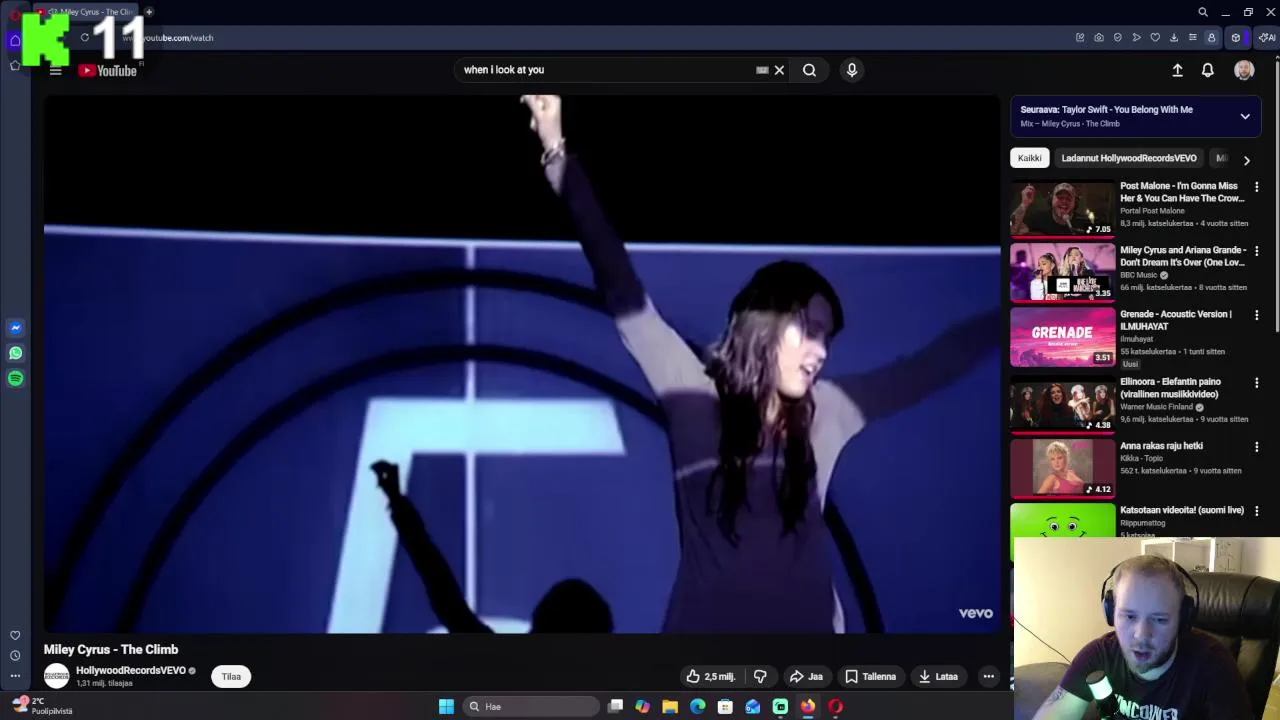The width and height of the screenshot is (1280, 720).
Task: Open options menu for Anna rakas raju hetki
Action: 1257,447
